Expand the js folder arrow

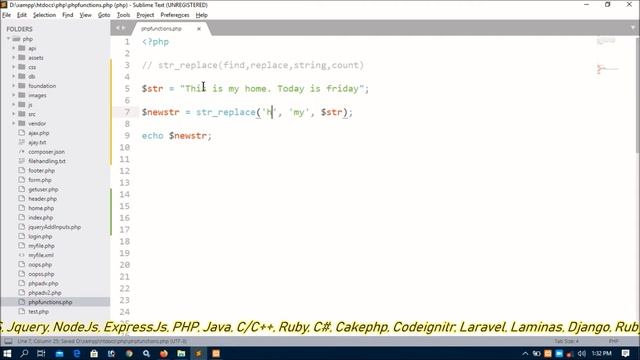(13, 104)
